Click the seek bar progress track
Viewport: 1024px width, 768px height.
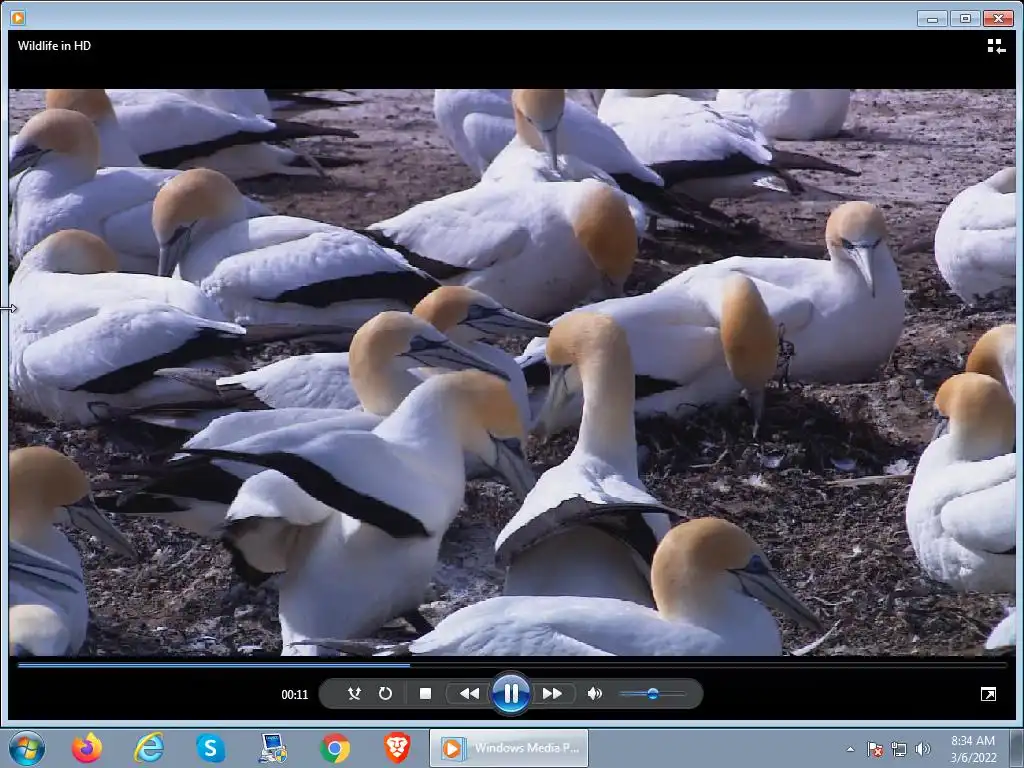tap(512, 665)
